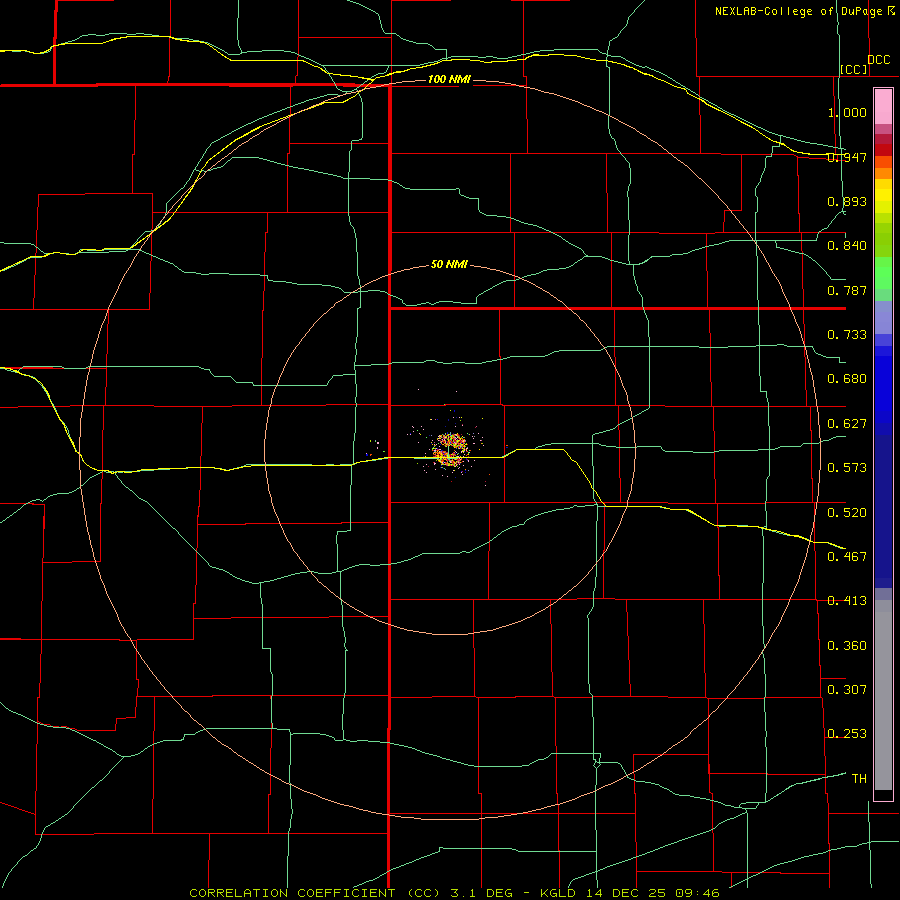Click the DCC label above the color scale
The width and height of the screenshot is (900, 900).
(878, 60)
